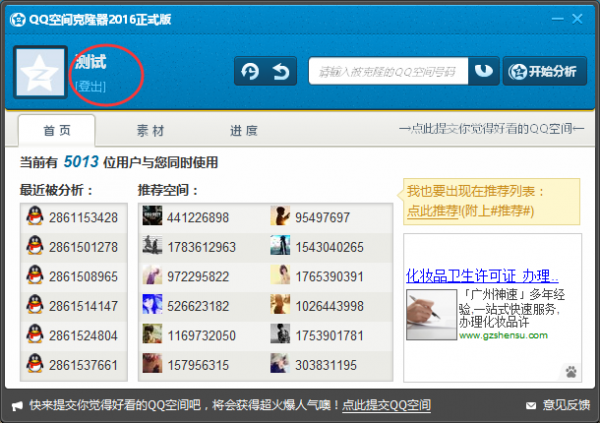Click avatar thumbnail beside 441226898
Viewport: 600px width, 423px height.
(152, 216)
